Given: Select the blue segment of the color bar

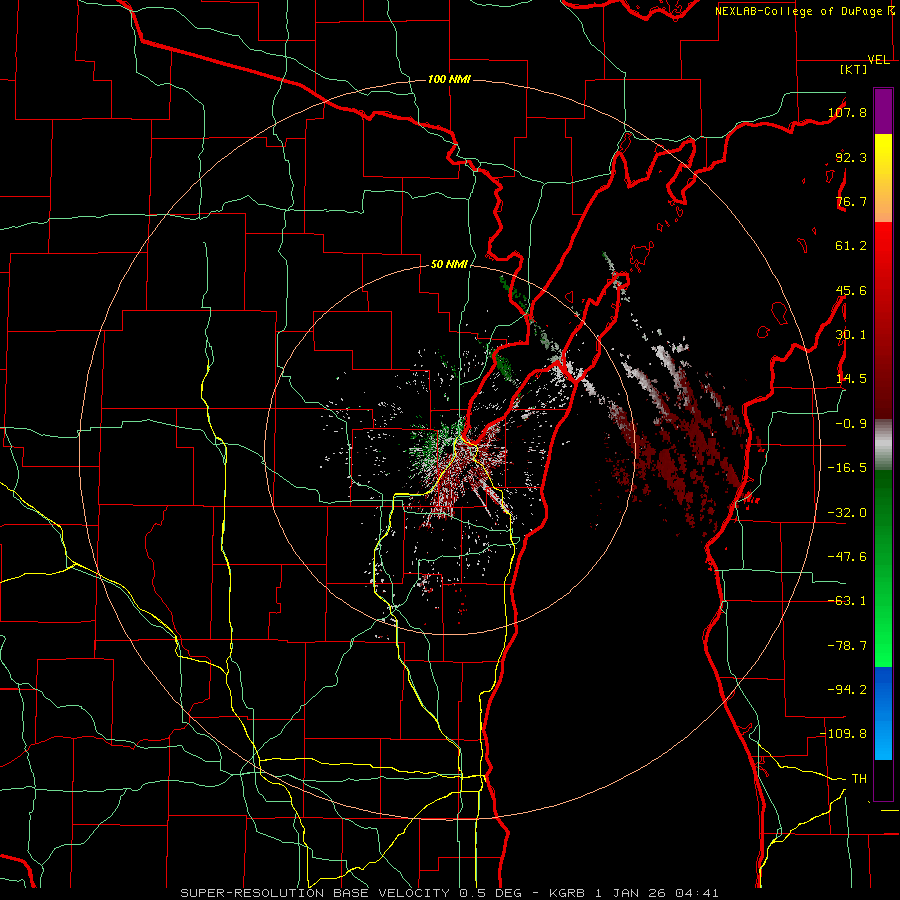Looking at the screenshot, I should click(883, 713).
